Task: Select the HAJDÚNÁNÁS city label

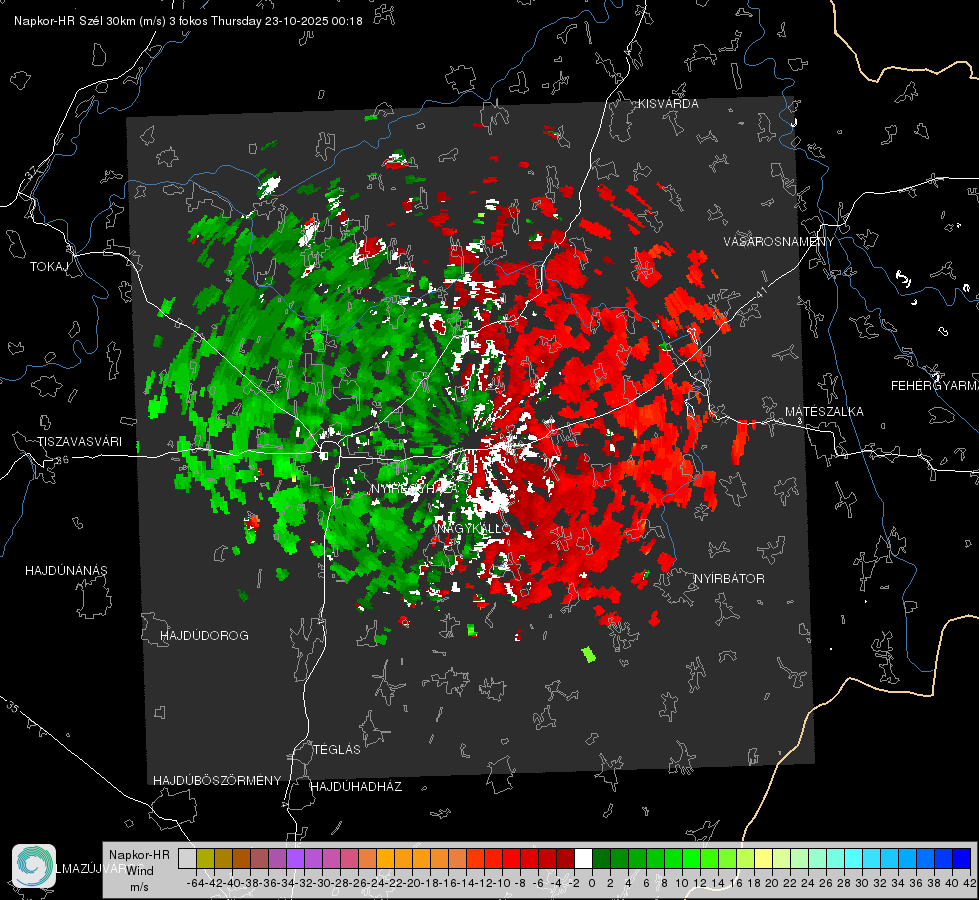Action: (x=66, y=570)
